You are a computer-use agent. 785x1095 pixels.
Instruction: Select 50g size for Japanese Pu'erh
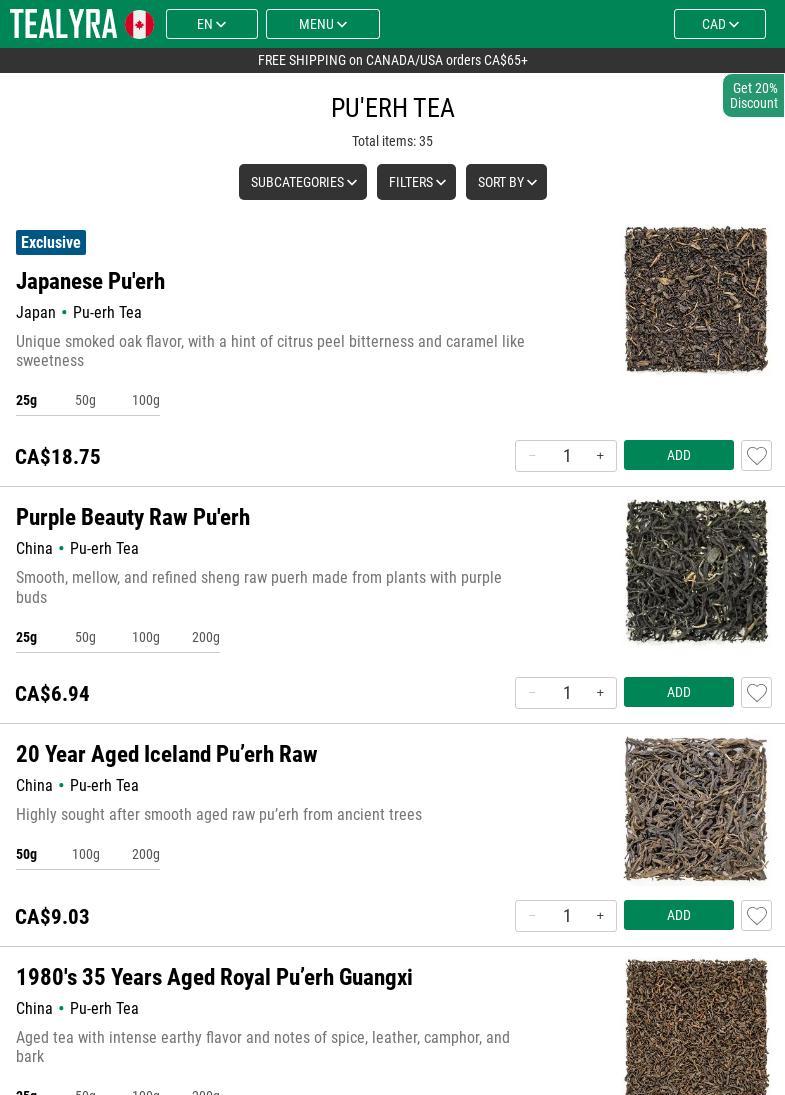point(85,400)
